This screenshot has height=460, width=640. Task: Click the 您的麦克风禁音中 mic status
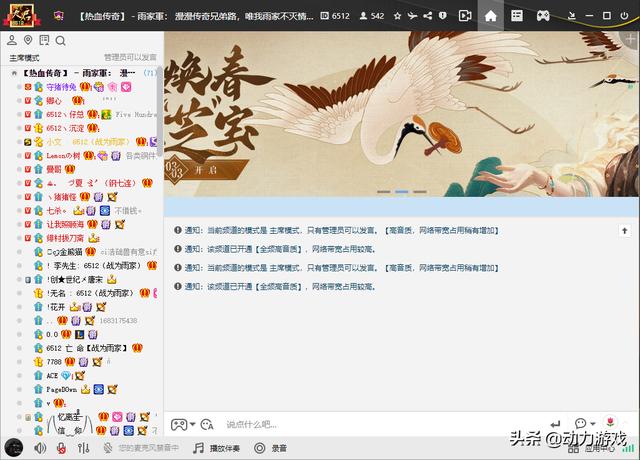point(141,448)
